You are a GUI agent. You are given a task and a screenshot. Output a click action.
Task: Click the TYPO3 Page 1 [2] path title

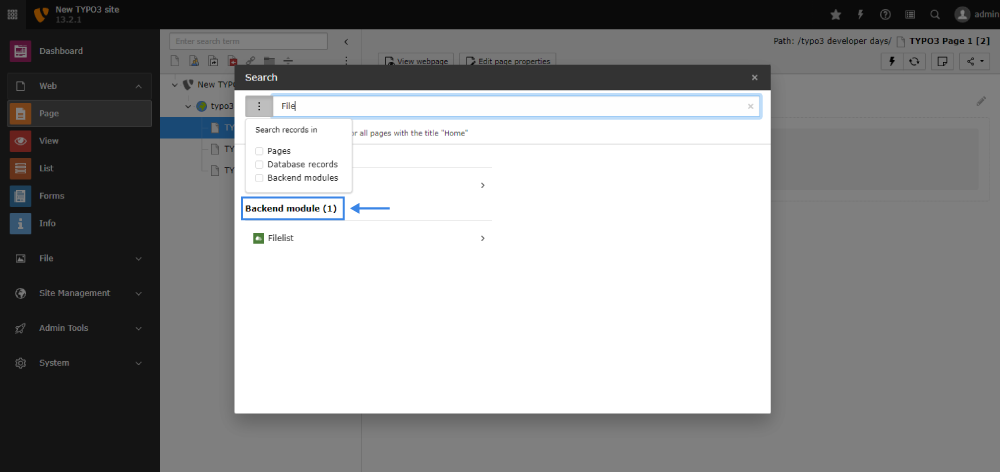tap(949, 41)
